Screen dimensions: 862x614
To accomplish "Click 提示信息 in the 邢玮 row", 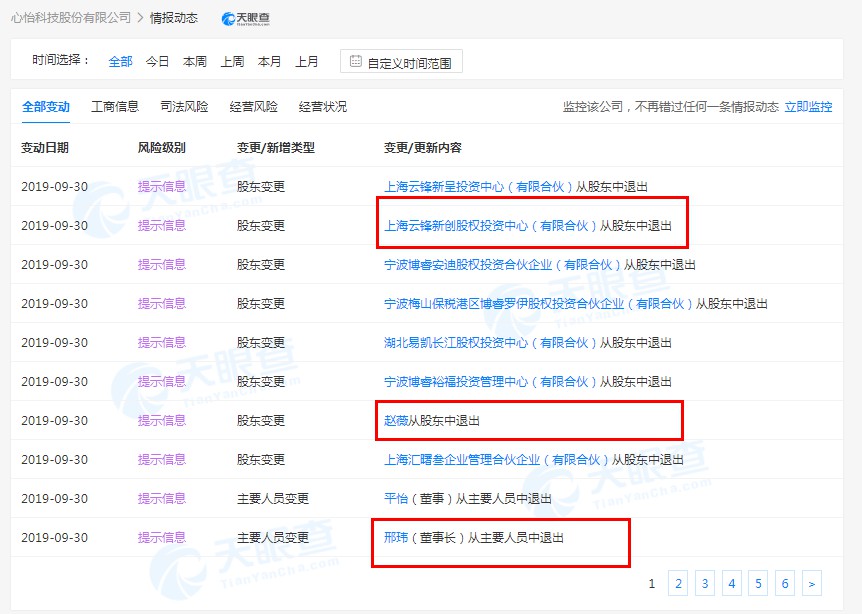I will point(162,538).
